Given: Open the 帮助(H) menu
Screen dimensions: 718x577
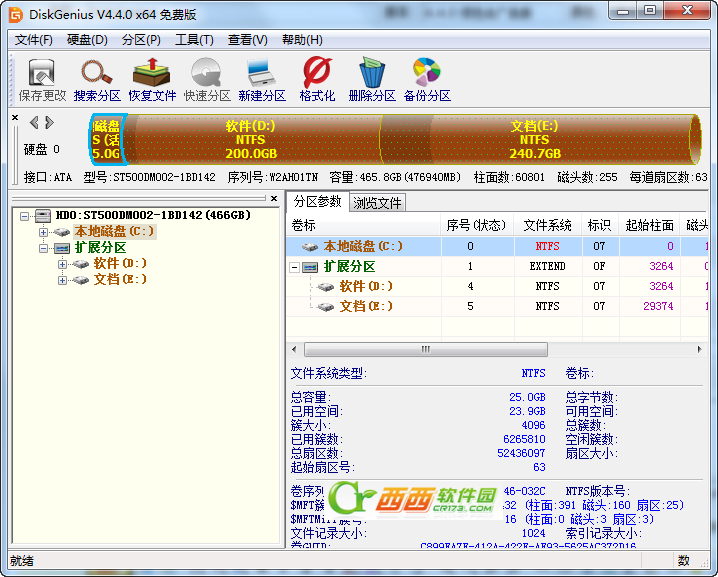Looking at the screenshot, I should [x=302, y=40].
